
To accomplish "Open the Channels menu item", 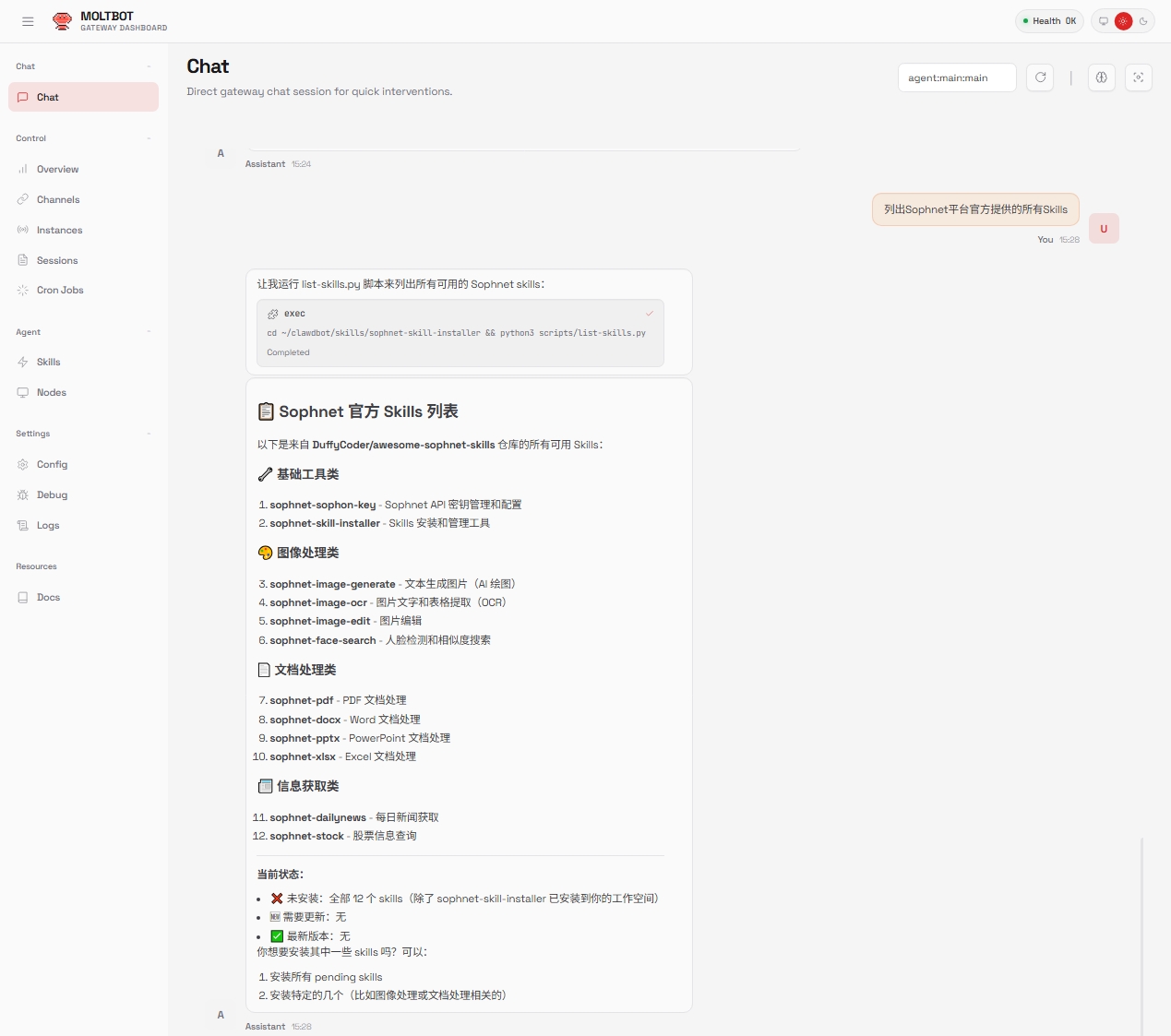I will (x=58, y=200).
